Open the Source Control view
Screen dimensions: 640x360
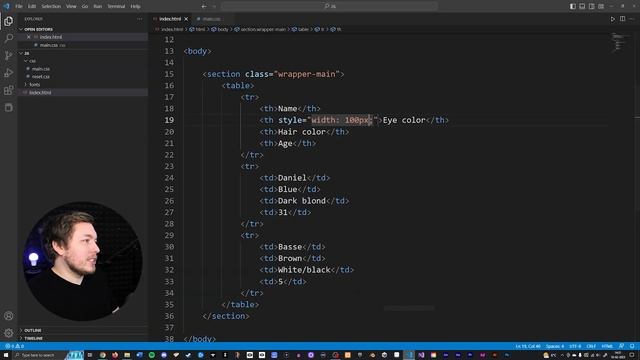point(9,56)
